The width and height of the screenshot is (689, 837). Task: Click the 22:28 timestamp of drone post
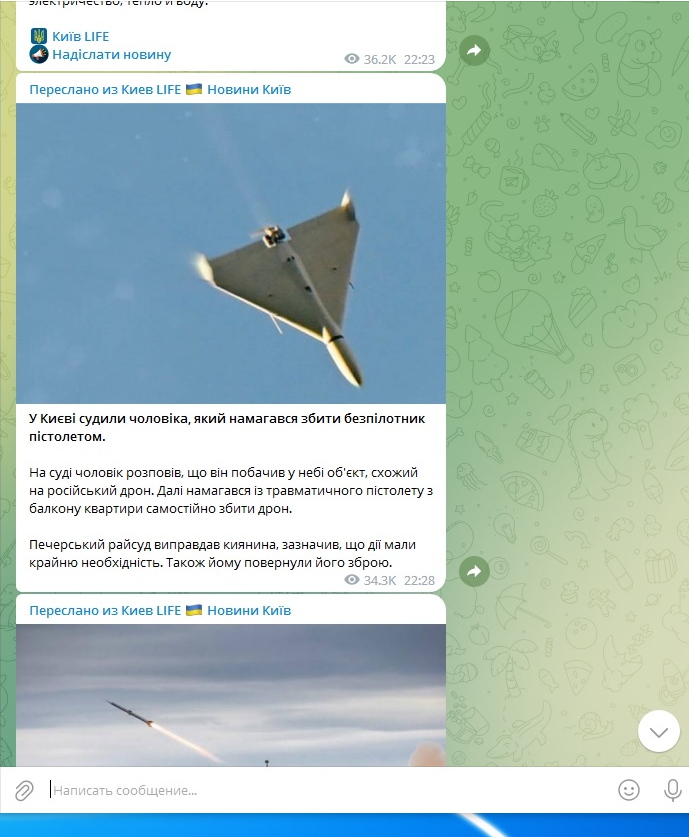click(419, 580)
